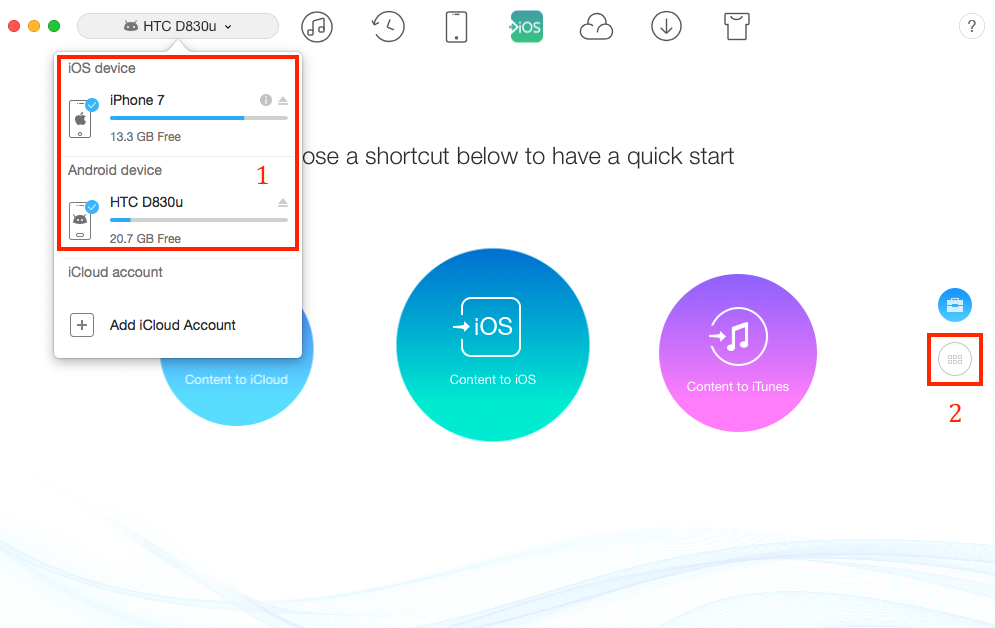
Task: Show iPhone 7 info icon
Action: pyautogui.click(x=266, y=100)
